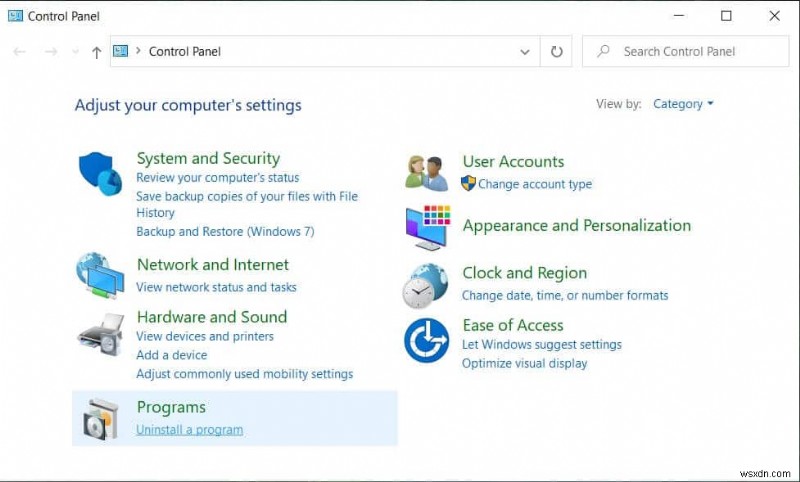Viewport: 800px width, 482px height.
Task: Open Change date, time, or number formats
Action: pos(564,295)
